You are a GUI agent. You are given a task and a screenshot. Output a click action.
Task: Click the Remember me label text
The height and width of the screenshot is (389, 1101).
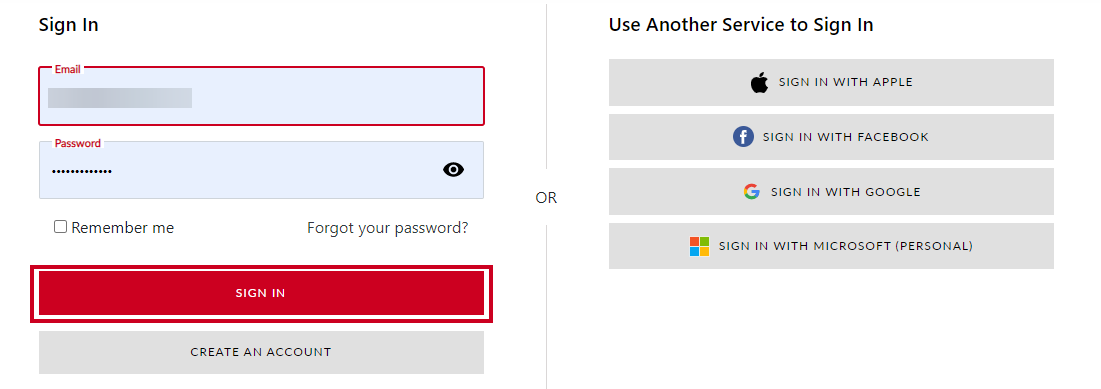[x=122, y=228]
